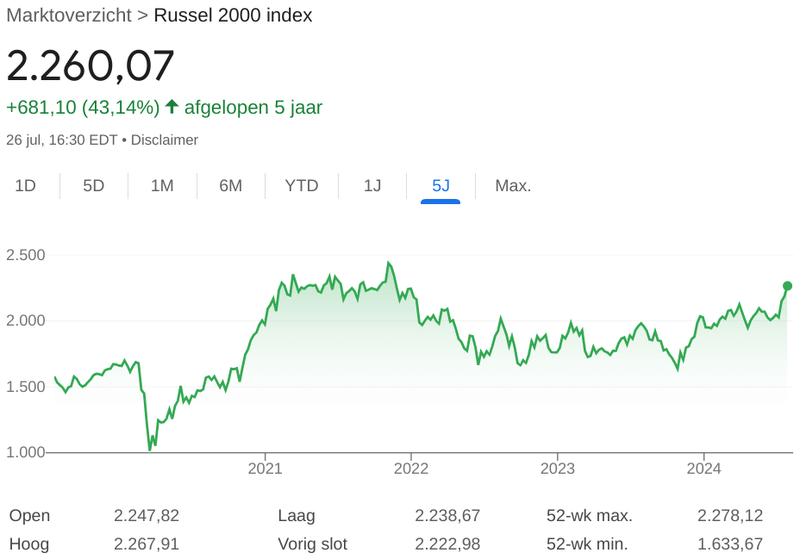The image size is (800, 559).
Task: Select the 1D time range tab
Action: [x=26, y=186]
